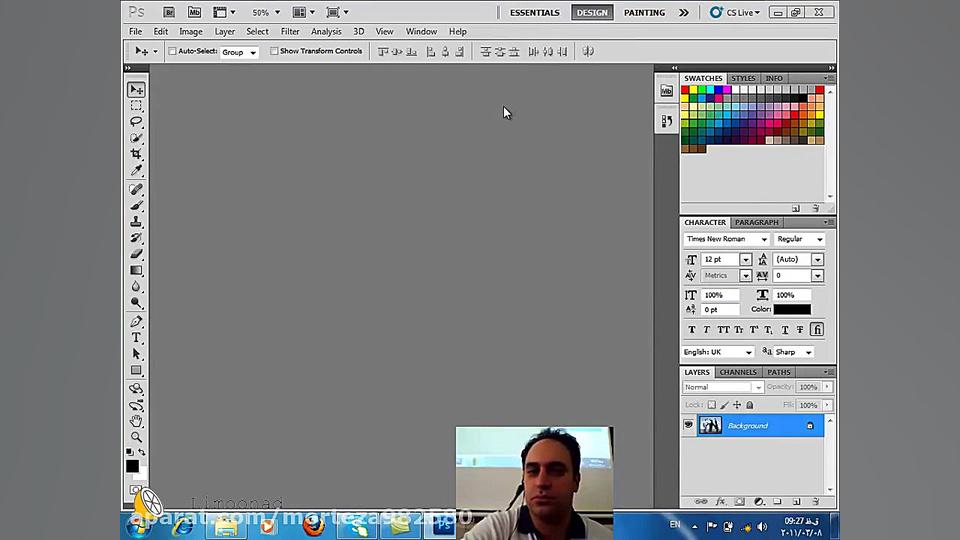Screen dimensions: 960x540
Task: Select the Lasso tool
Action: pos(136,122)
